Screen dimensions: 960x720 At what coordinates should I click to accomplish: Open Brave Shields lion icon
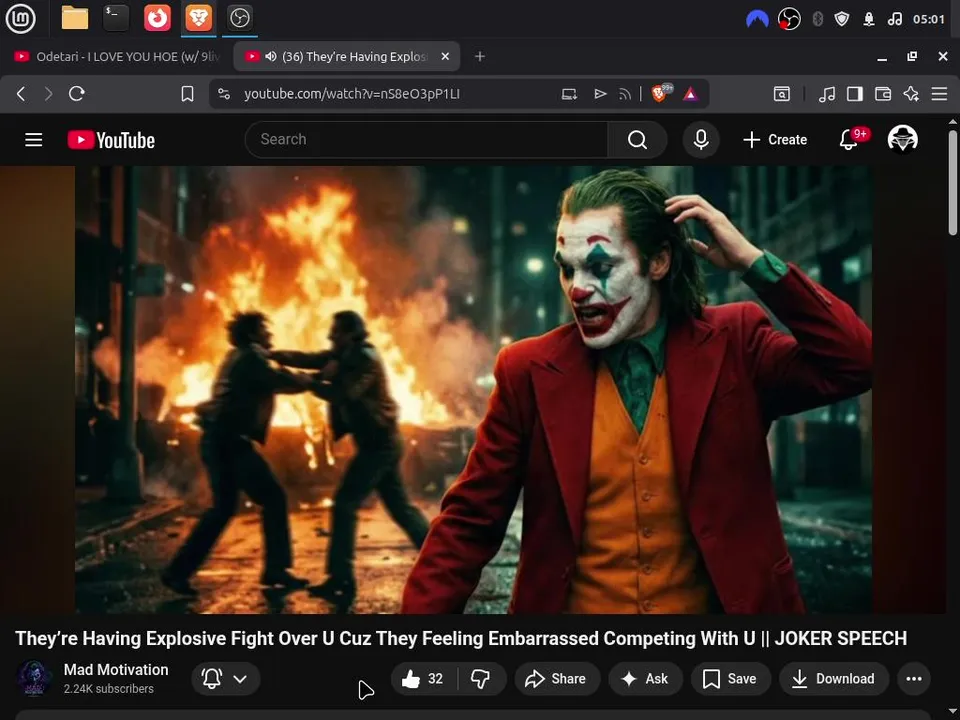[660, 94]
